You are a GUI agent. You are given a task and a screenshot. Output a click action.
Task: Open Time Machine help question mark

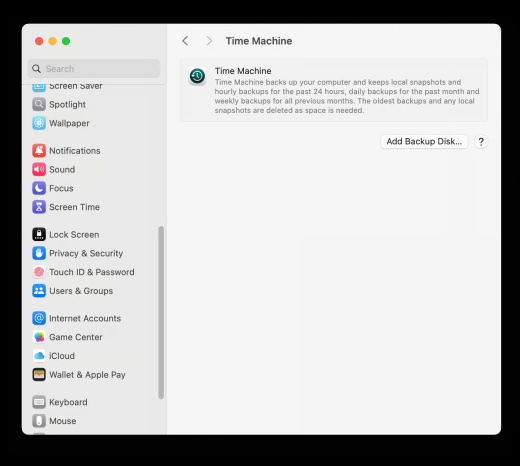[x=481, y=142]
